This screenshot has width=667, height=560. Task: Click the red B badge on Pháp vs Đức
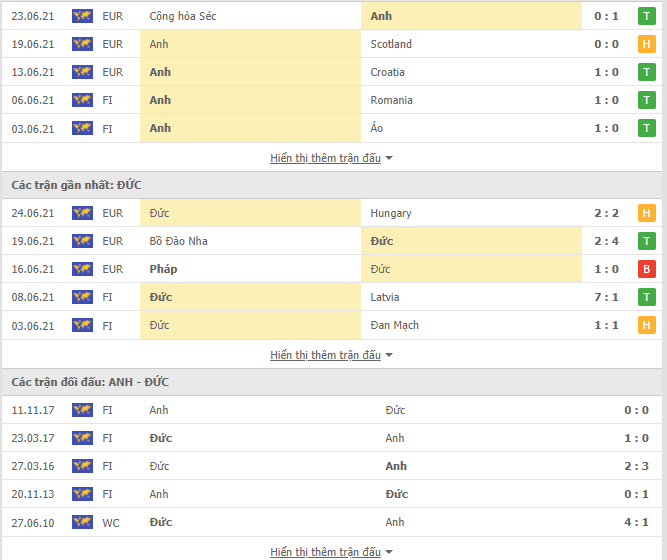pyautogui.click(x=646, y=269)
